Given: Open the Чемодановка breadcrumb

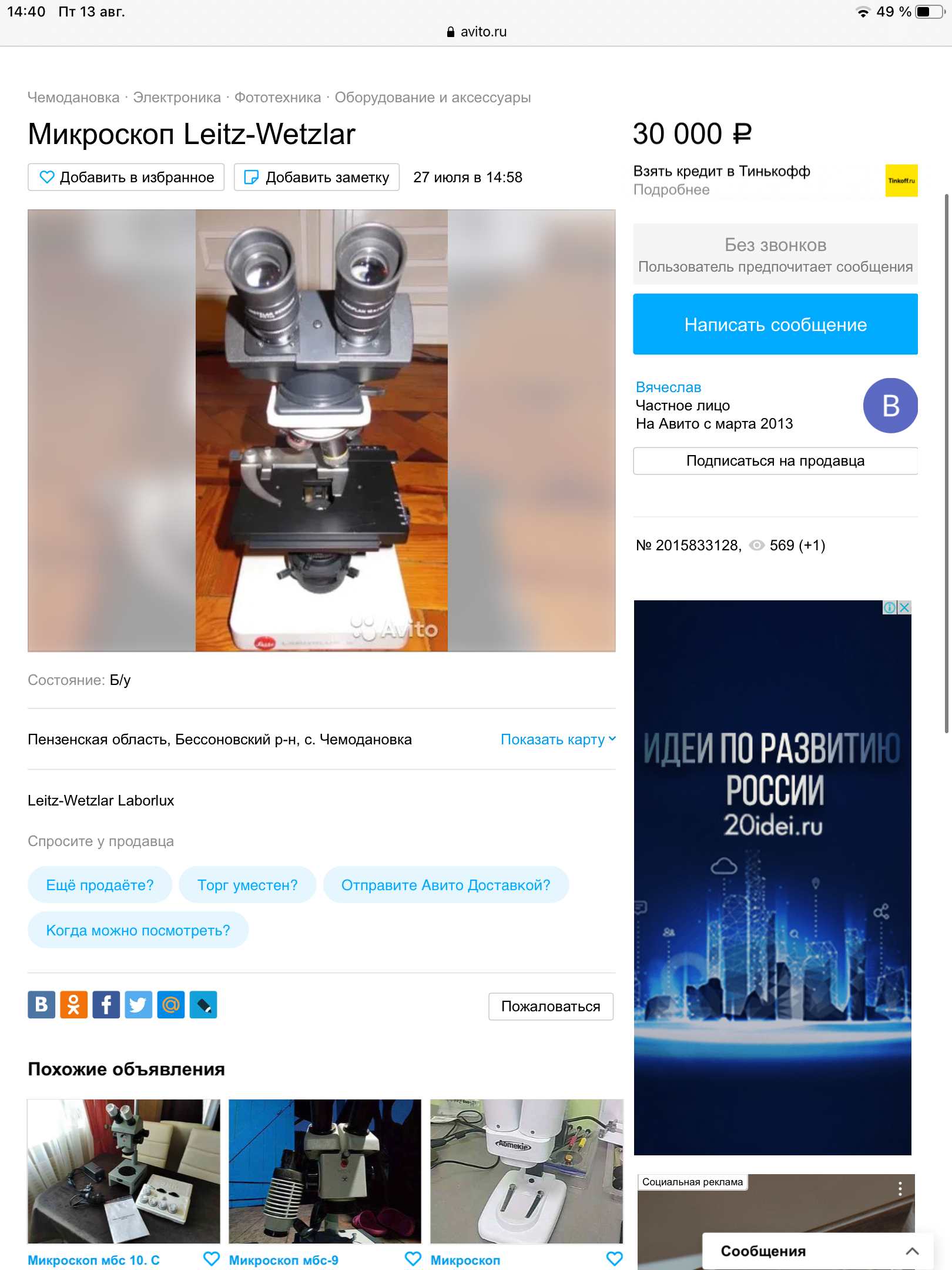Looking at the screenshot, I should (x=73, y=98).
